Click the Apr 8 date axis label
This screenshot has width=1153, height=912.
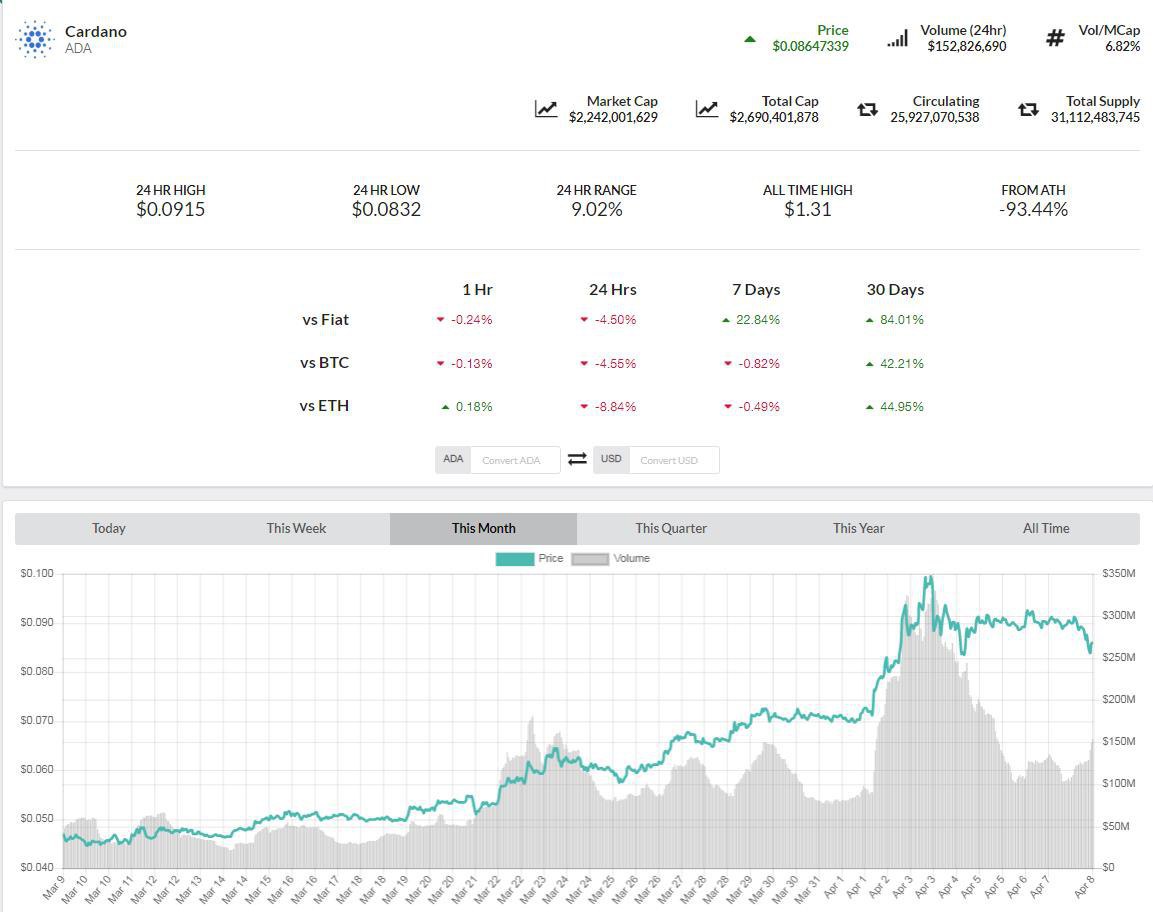tap(1084, 886)
